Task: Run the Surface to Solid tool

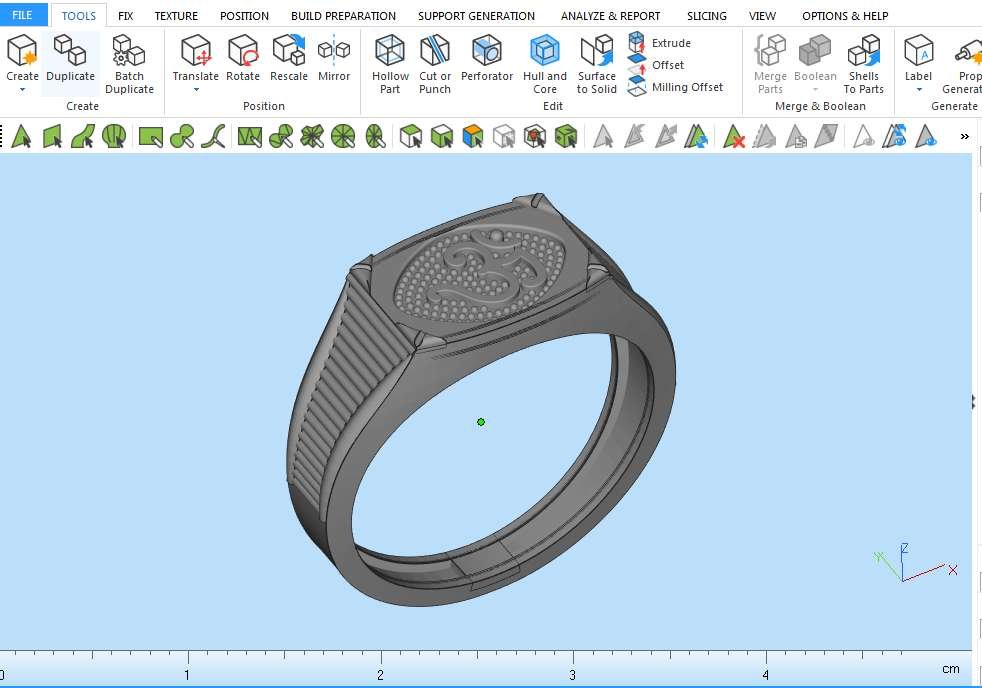Action: pos(597,64)
